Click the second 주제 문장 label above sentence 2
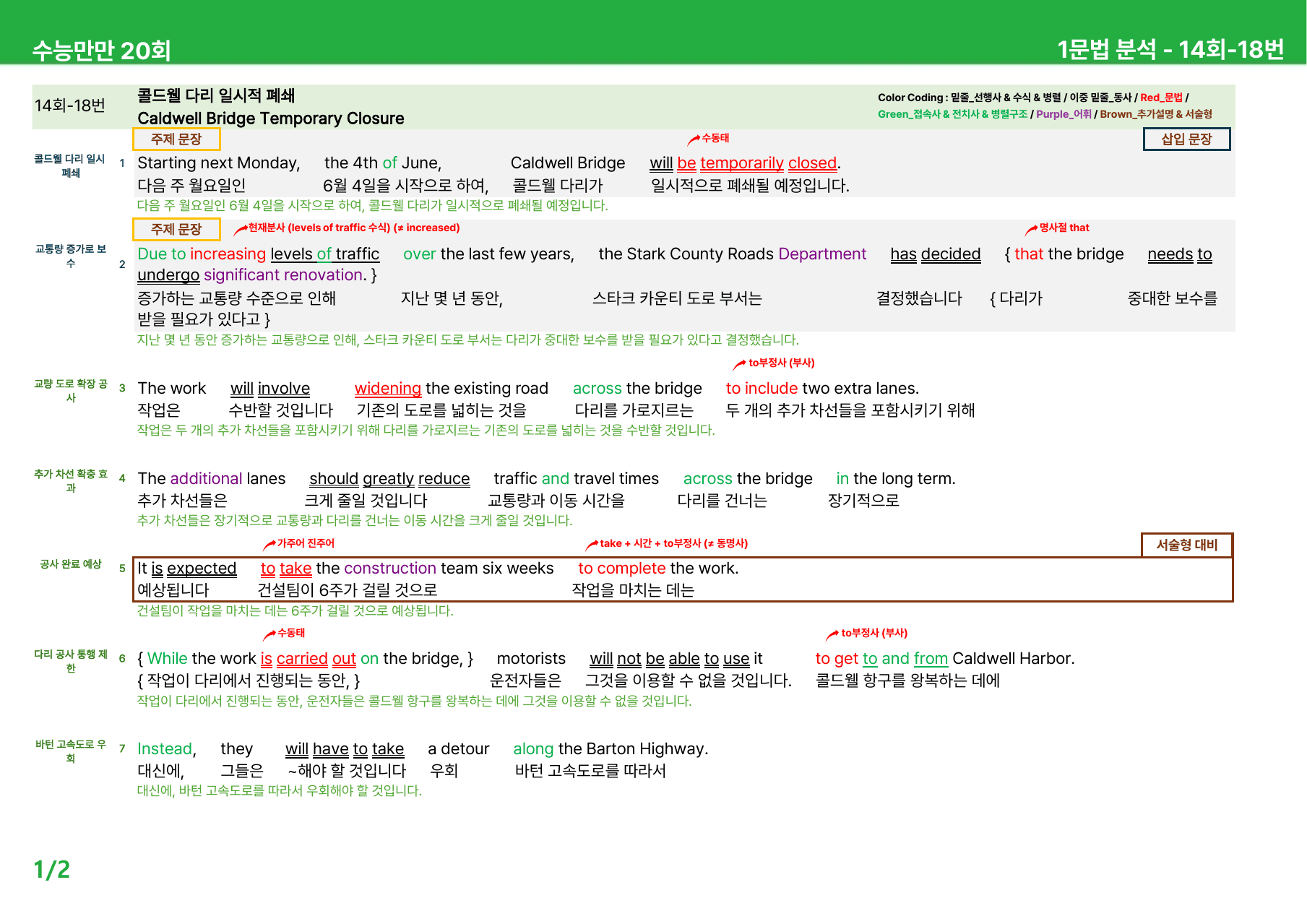Viewport: 1307px width, 924px height. pos(176,229)
